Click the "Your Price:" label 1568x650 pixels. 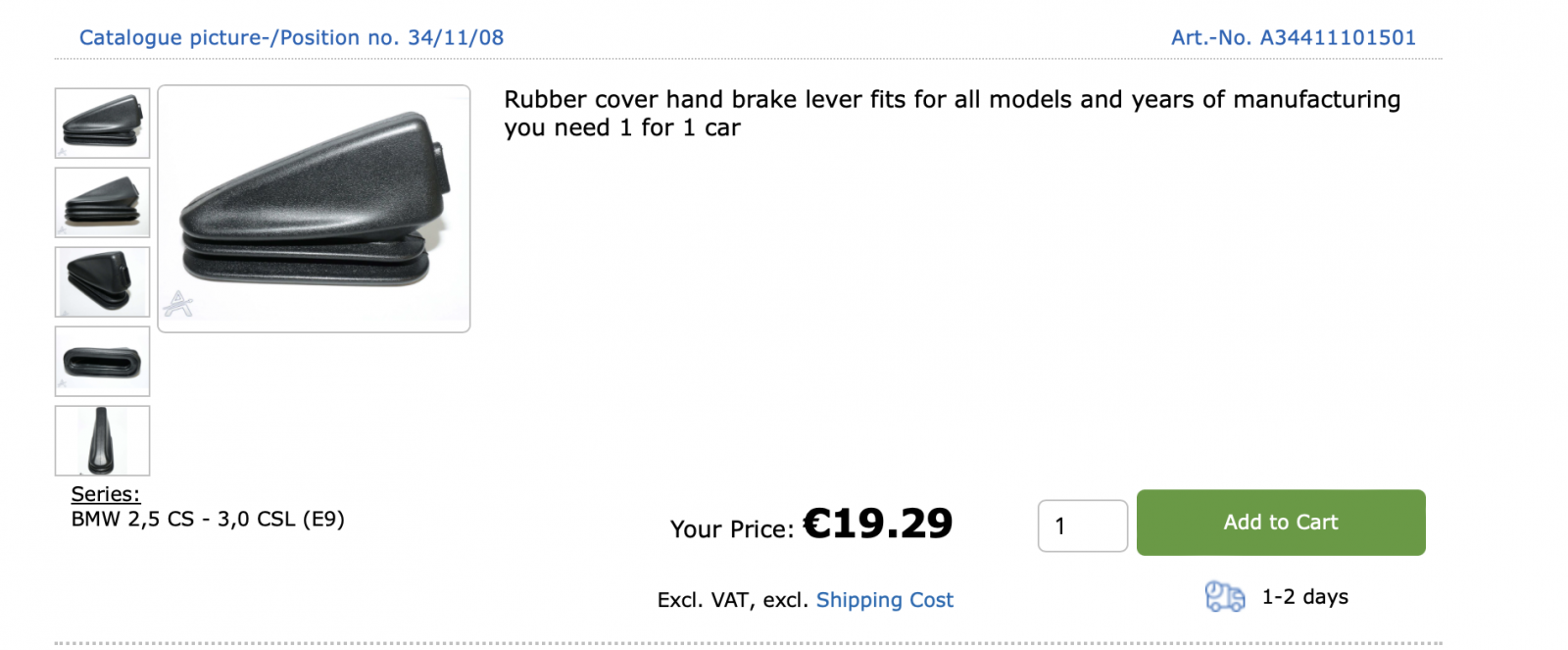click(x=732, y=529)
